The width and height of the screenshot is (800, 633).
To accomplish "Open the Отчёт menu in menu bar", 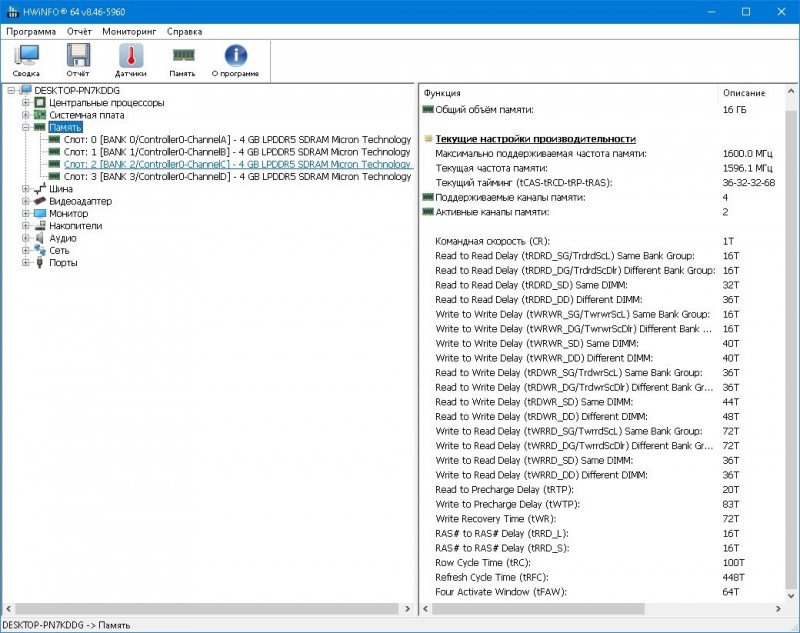I will coord(79,32).
